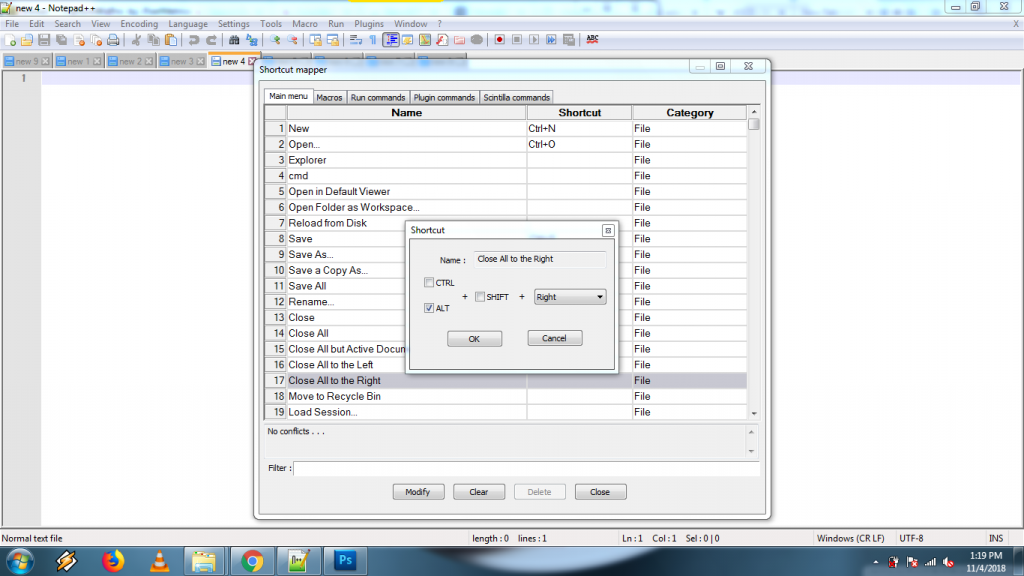The width and height of the screenshot is (1024, 576).
Task: Switch to the Plugin commands tab
Action: [x=444, y=97]
